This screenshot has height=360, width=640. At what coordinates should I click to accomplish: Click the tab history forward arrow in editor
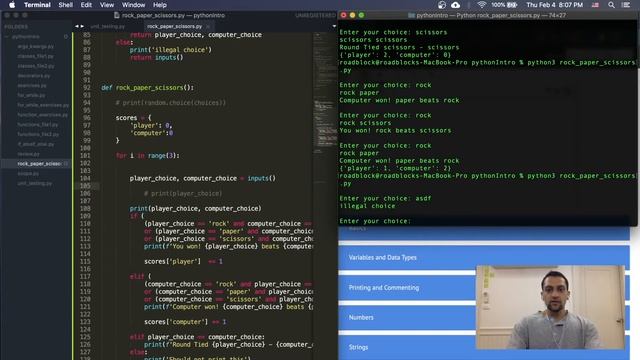click(x=82, y=26)
